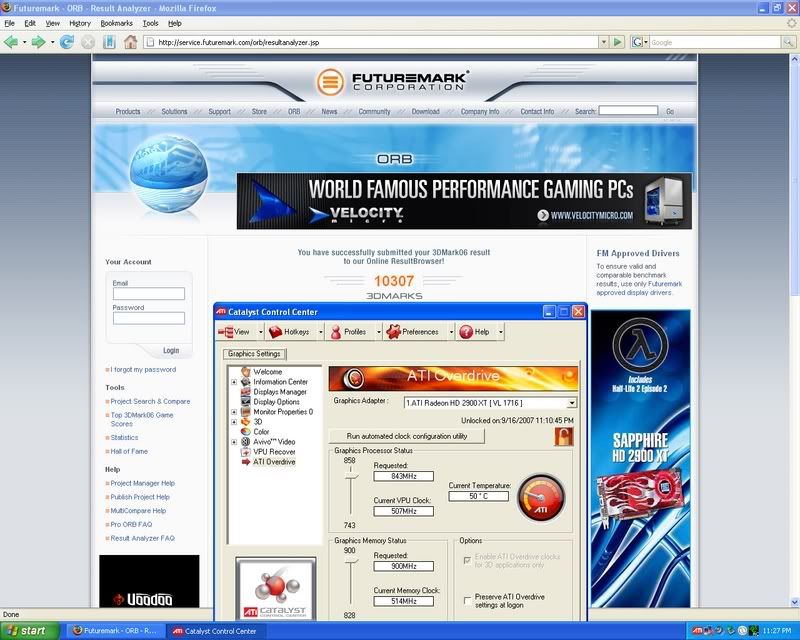Click the ATI icon in system tray
Viewport: 800px width, 640px height.
697,631
